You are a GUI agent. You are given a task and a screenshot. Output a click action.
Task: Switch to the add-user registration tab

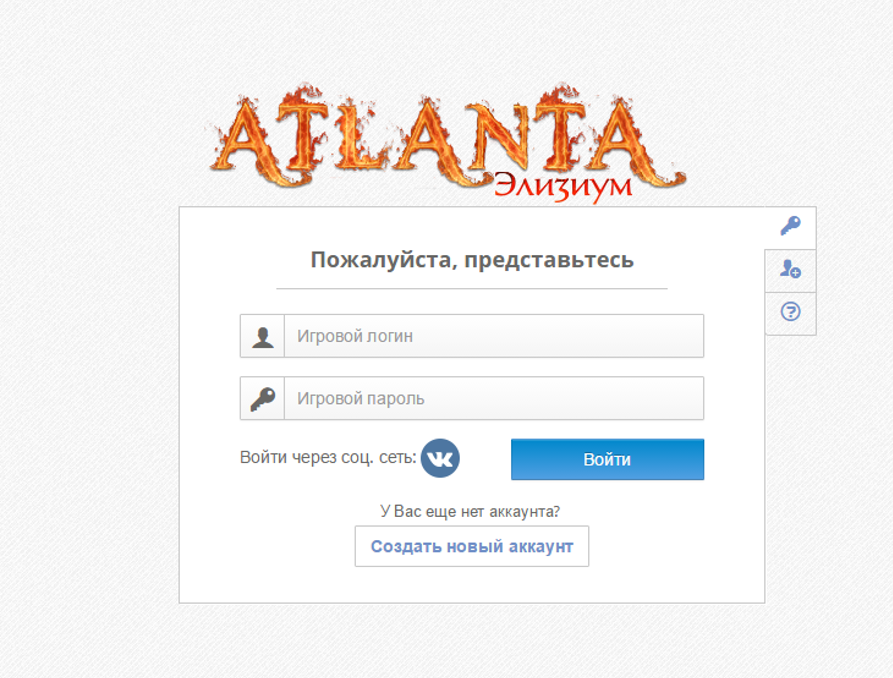click(790, 269)
